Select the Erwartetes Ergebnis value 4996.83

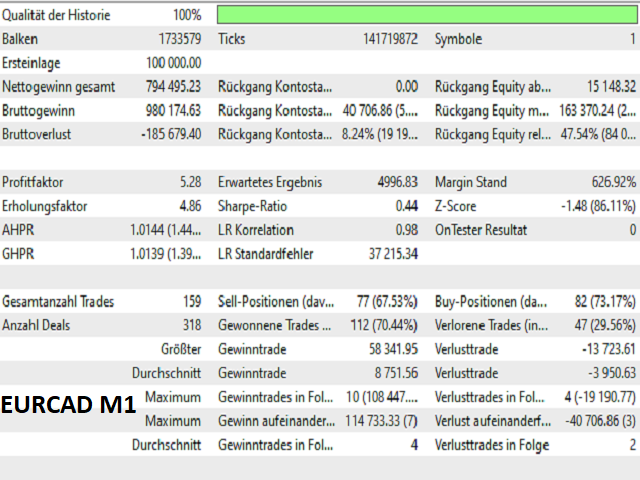[396, 183]
